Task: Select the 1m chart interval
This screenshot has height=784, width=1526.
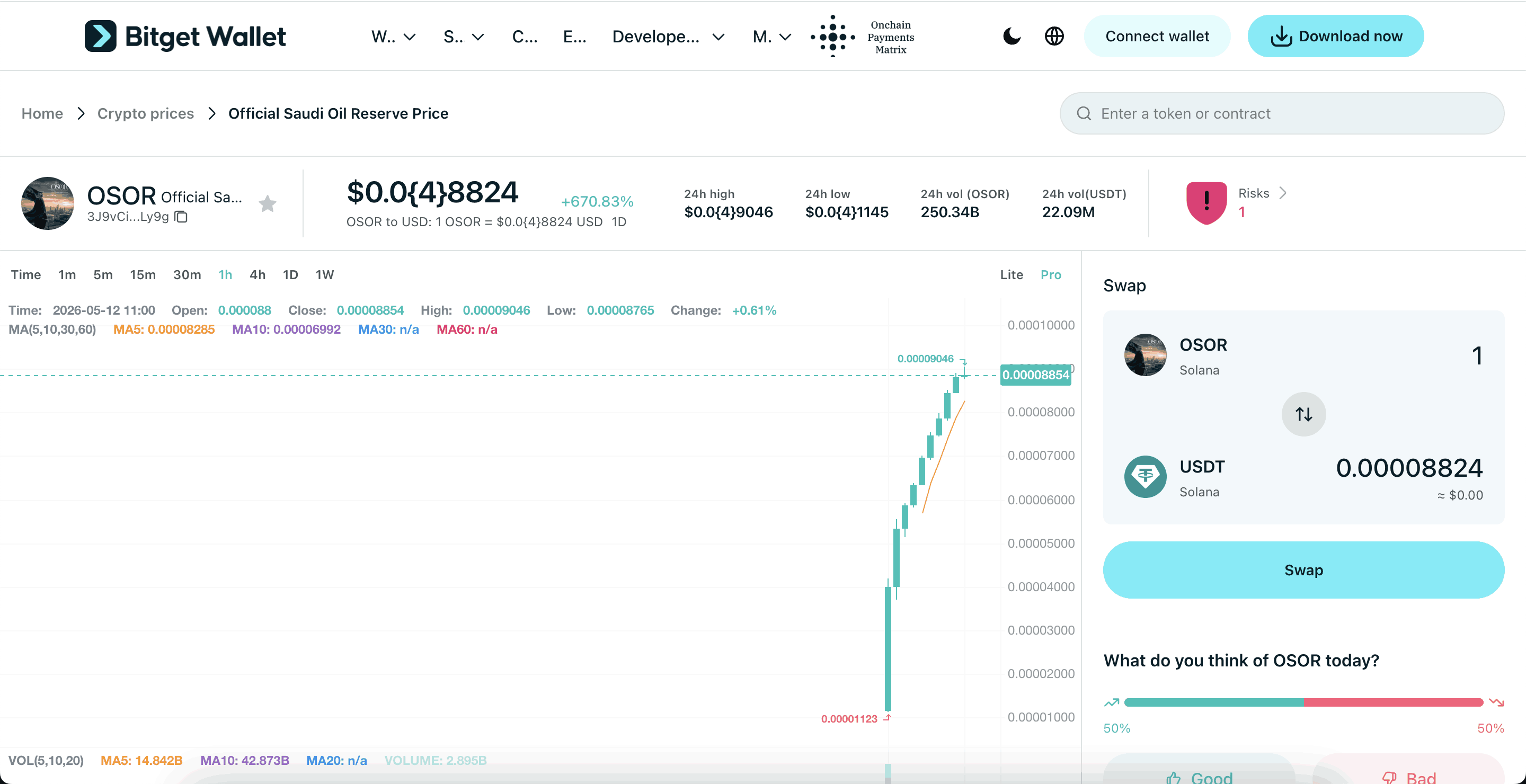Action: (x=67, y=275)
